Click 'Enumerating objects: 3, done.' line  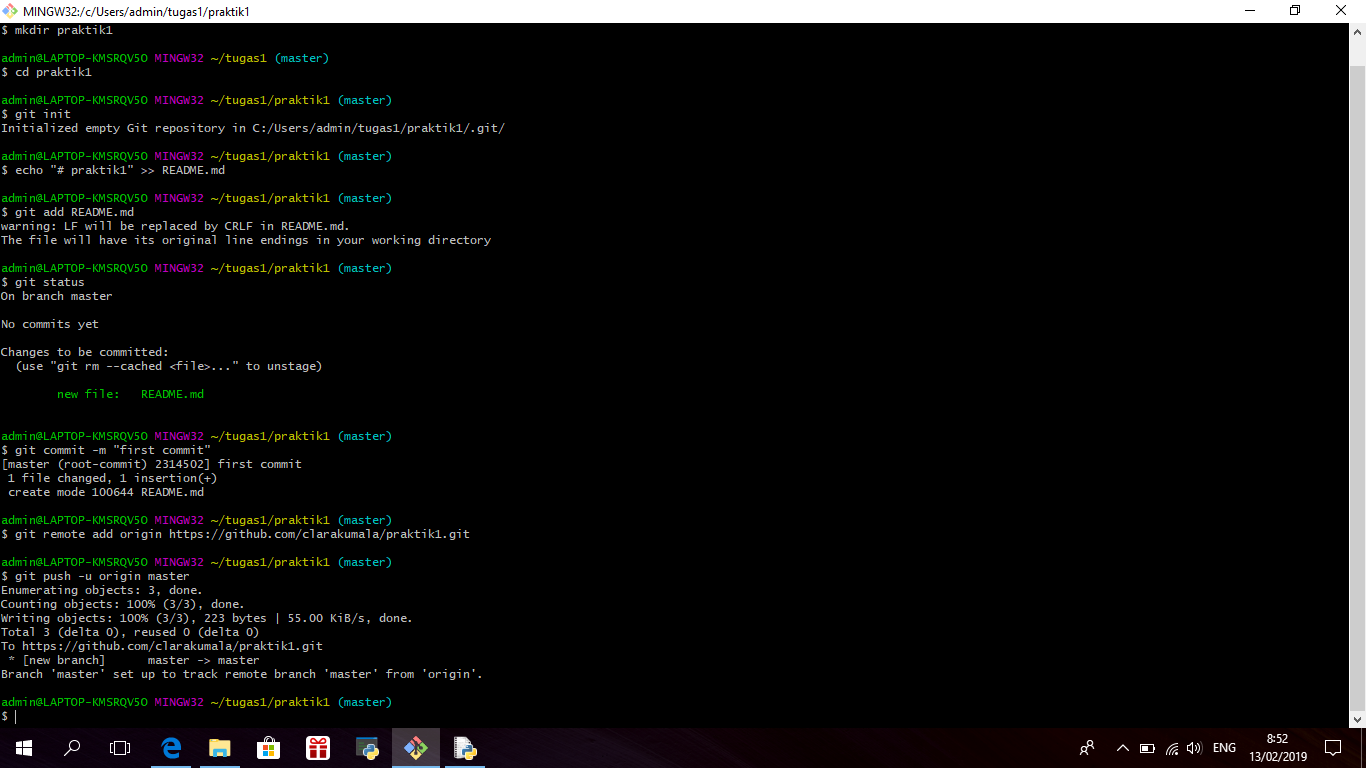tap(102, 590)
